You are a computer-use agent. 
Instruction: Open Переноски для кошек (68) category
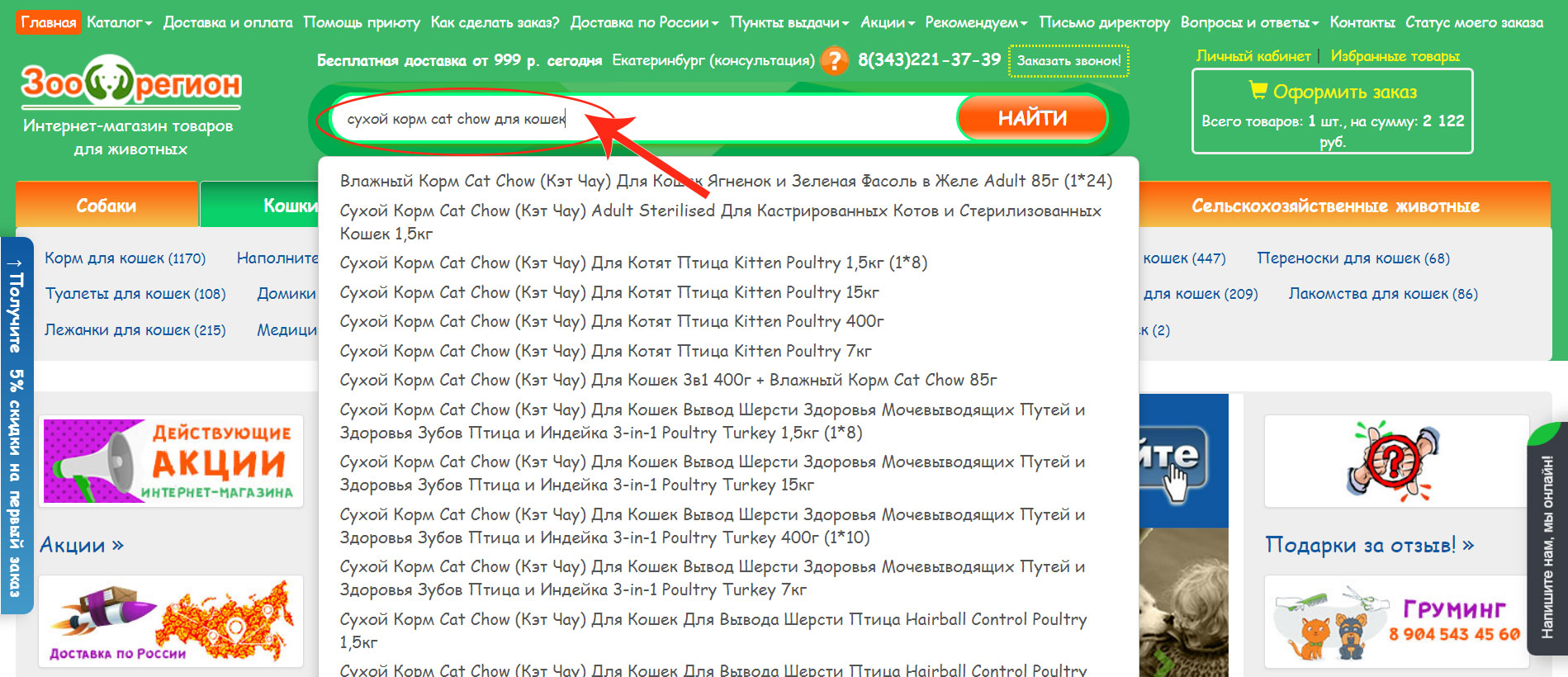tap(1353, 258)
